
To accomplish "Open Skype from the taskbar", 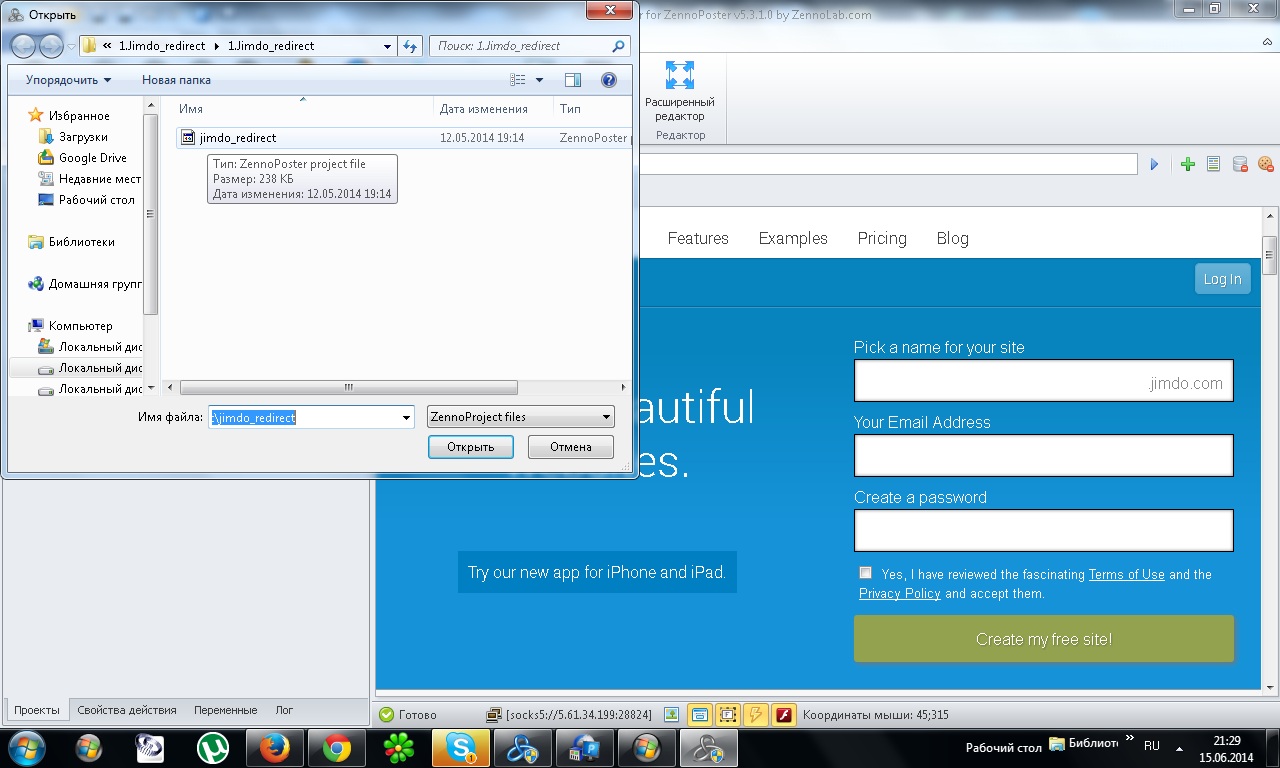I will coord(461,747).
